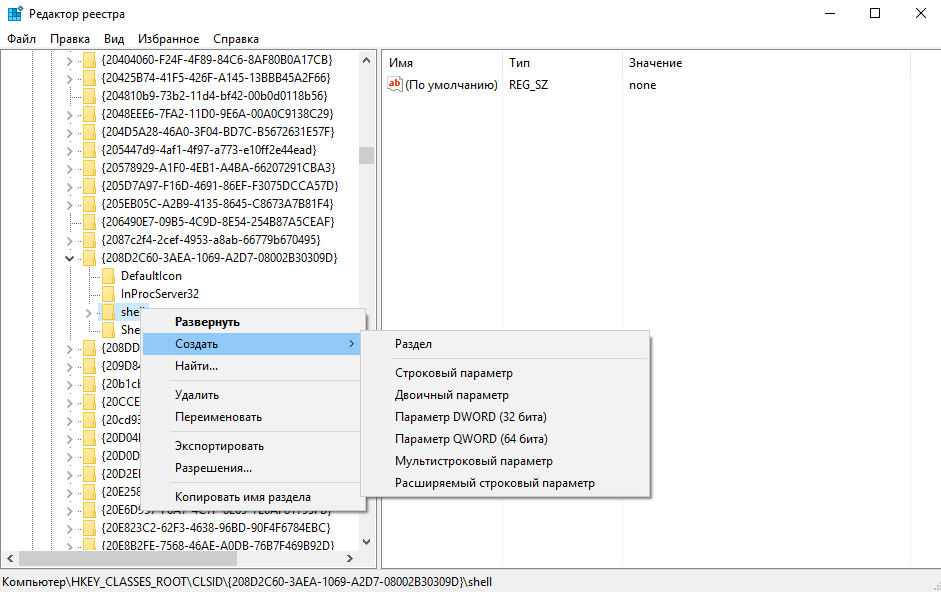
Task: Click the string value icon next to (По умолчанию)
Action: pyautogui.click(x=395, y=85)
